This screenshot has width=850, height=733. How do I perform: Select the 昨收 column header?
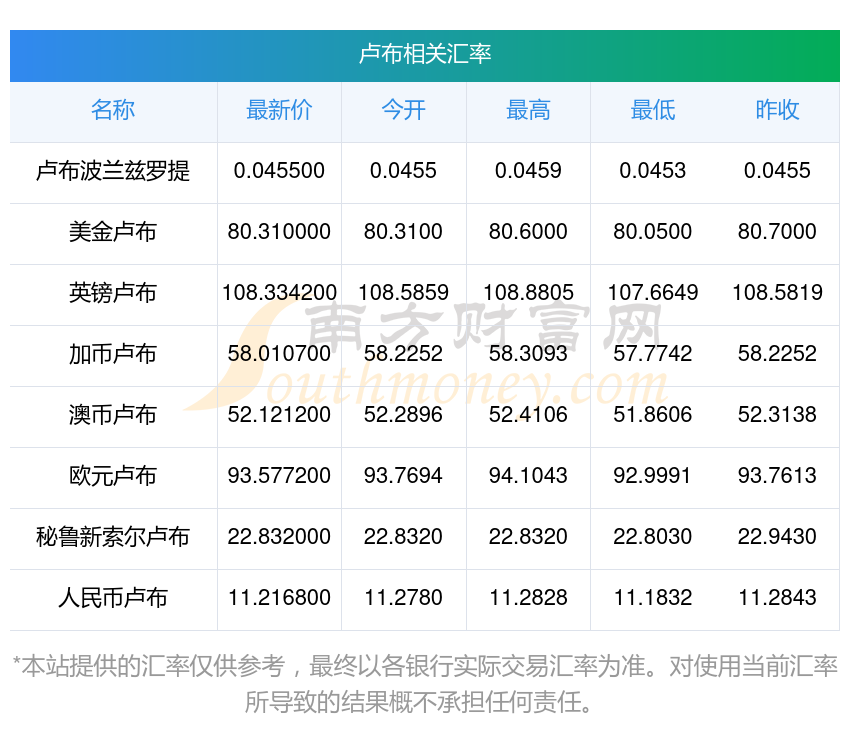coord(777,110)
